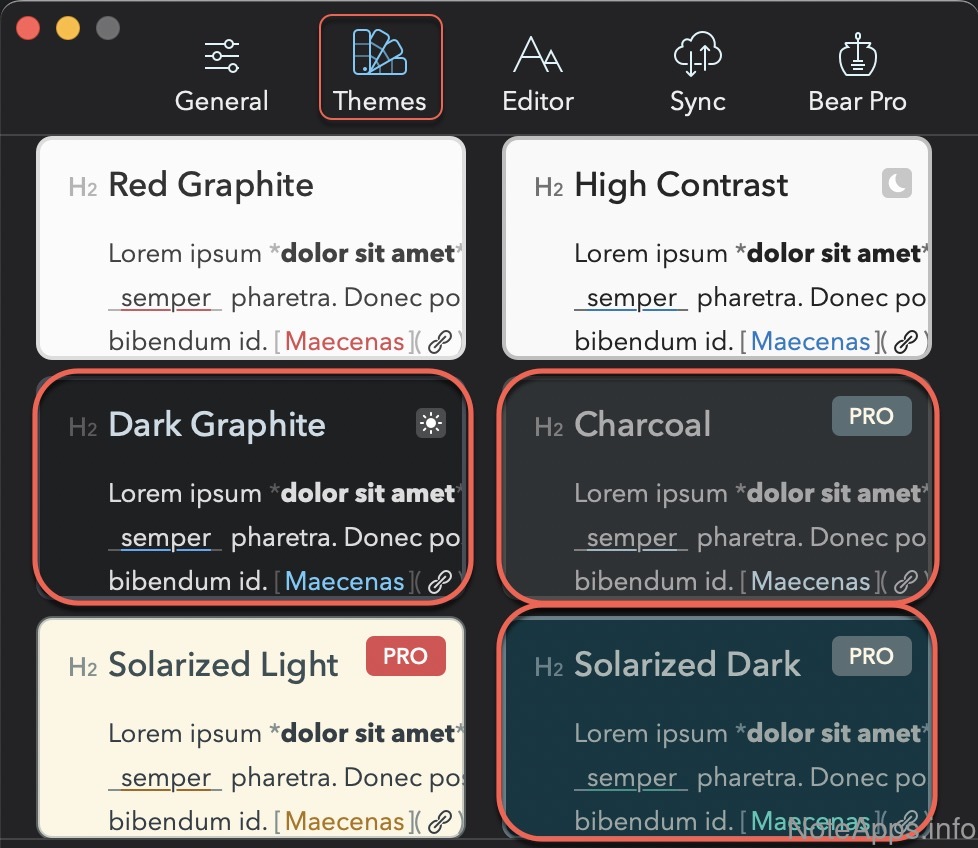Click the blue Maecenas link in High Contrast
The width and height of the screenshot is (978, 848).
pyautogui.click(x=810, y=342)
